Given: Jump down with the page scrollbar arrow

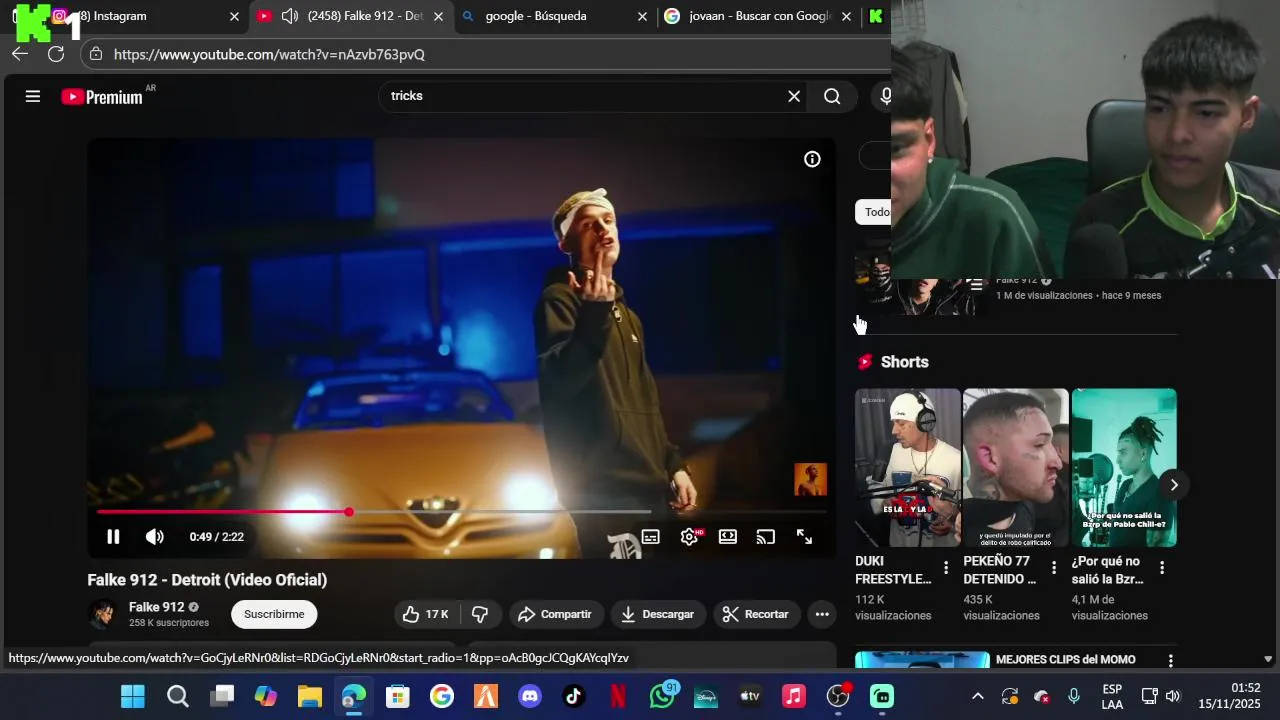Looking at the screenshot, I should pyautogui.click(x=1268, y=660).
